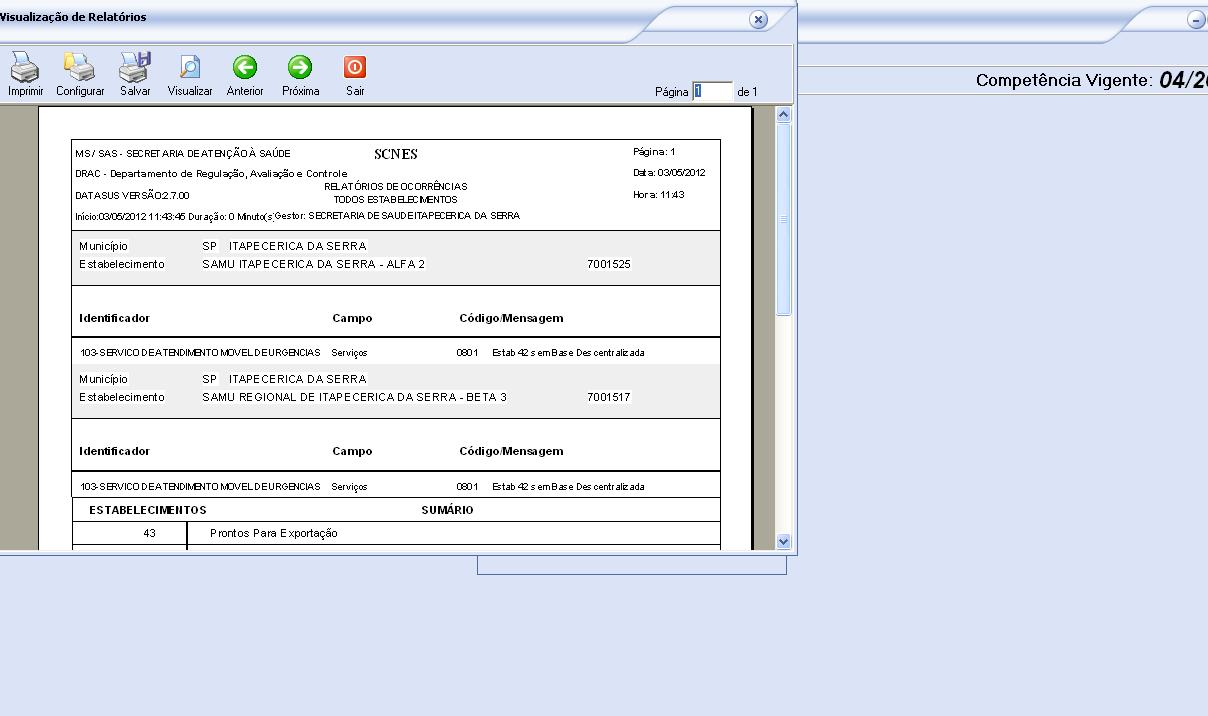Click the Competência Vigente label
The height and width of the screenshot is (716, 1208).
pyautogui.click(x=1064, y=80)
